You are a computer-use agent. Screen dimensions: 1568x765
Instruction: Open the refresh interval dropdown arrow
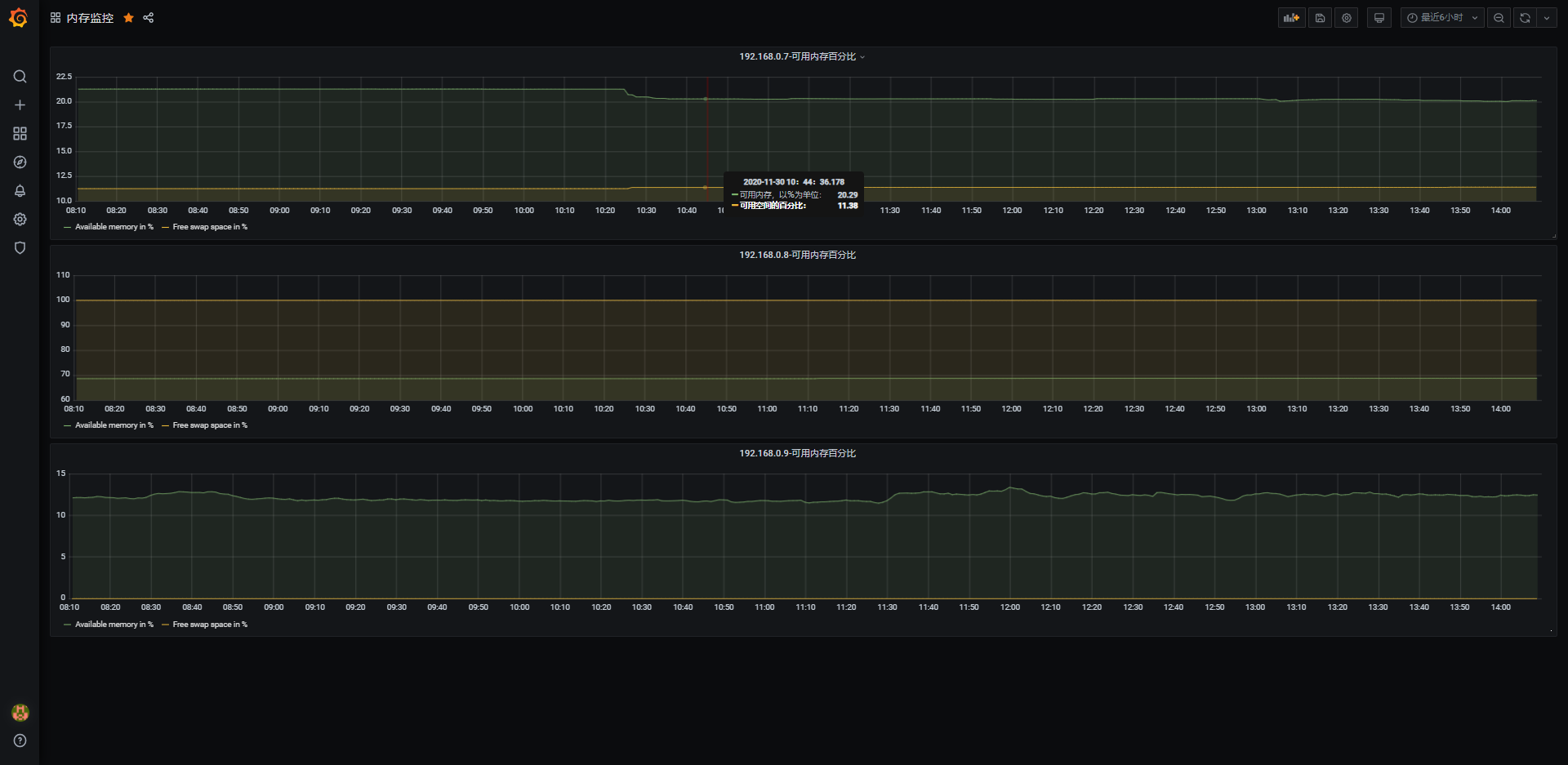pyautogui.click(x=1547, y=18)
